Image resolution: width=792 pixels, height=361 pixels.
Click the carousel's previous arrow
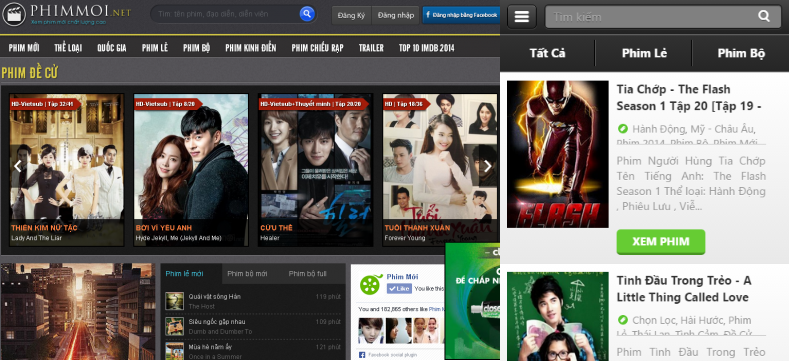(x=18, y=166)
